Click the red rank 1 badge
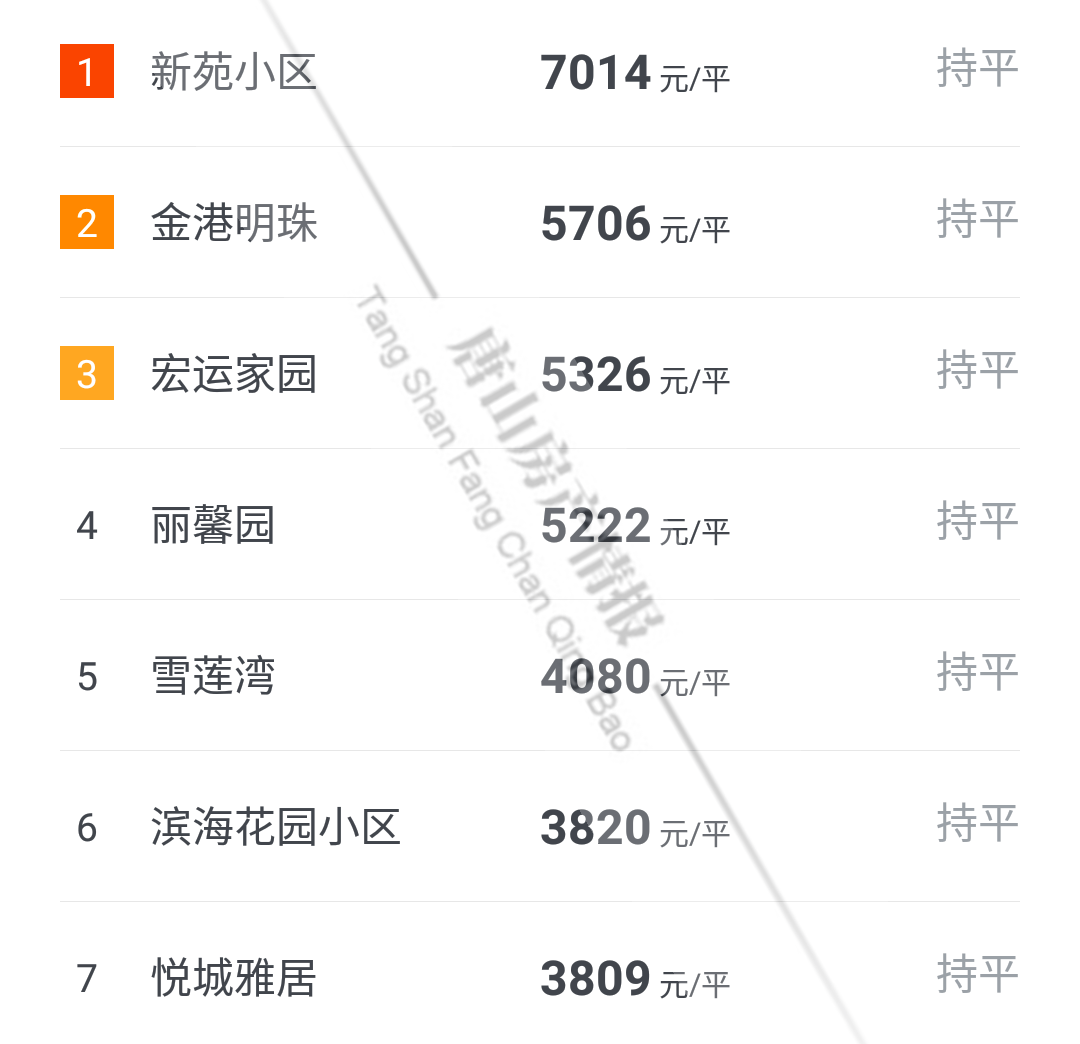This screenshot has height=1044, width=1080. (x=87, y=71)
